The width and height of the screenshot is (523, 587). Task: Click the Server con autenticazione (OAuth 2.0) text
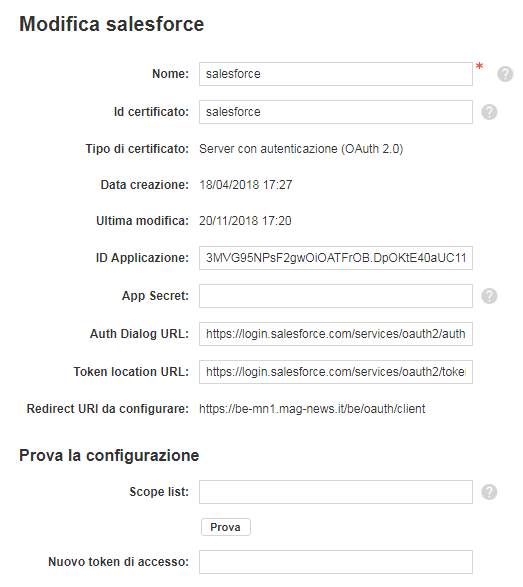pyautogui.click(x=301, y=149)
